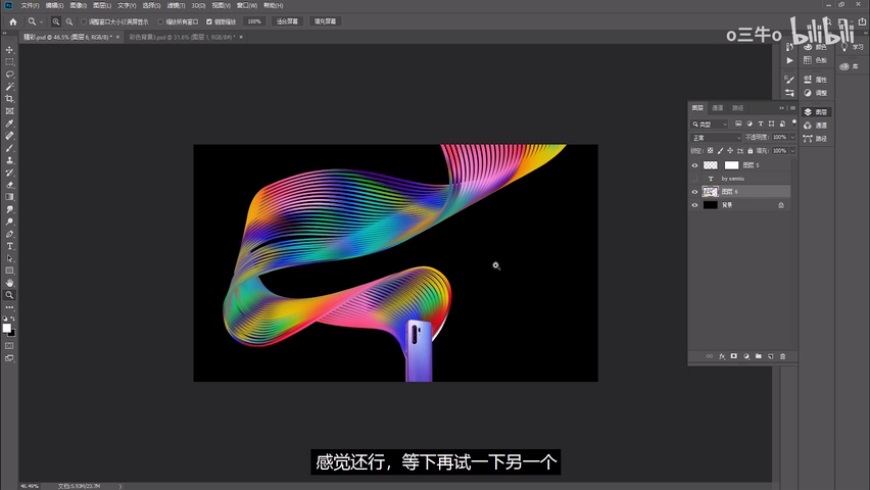Toggle Quick Mask mode icon
870x490 pixels.
9,346
